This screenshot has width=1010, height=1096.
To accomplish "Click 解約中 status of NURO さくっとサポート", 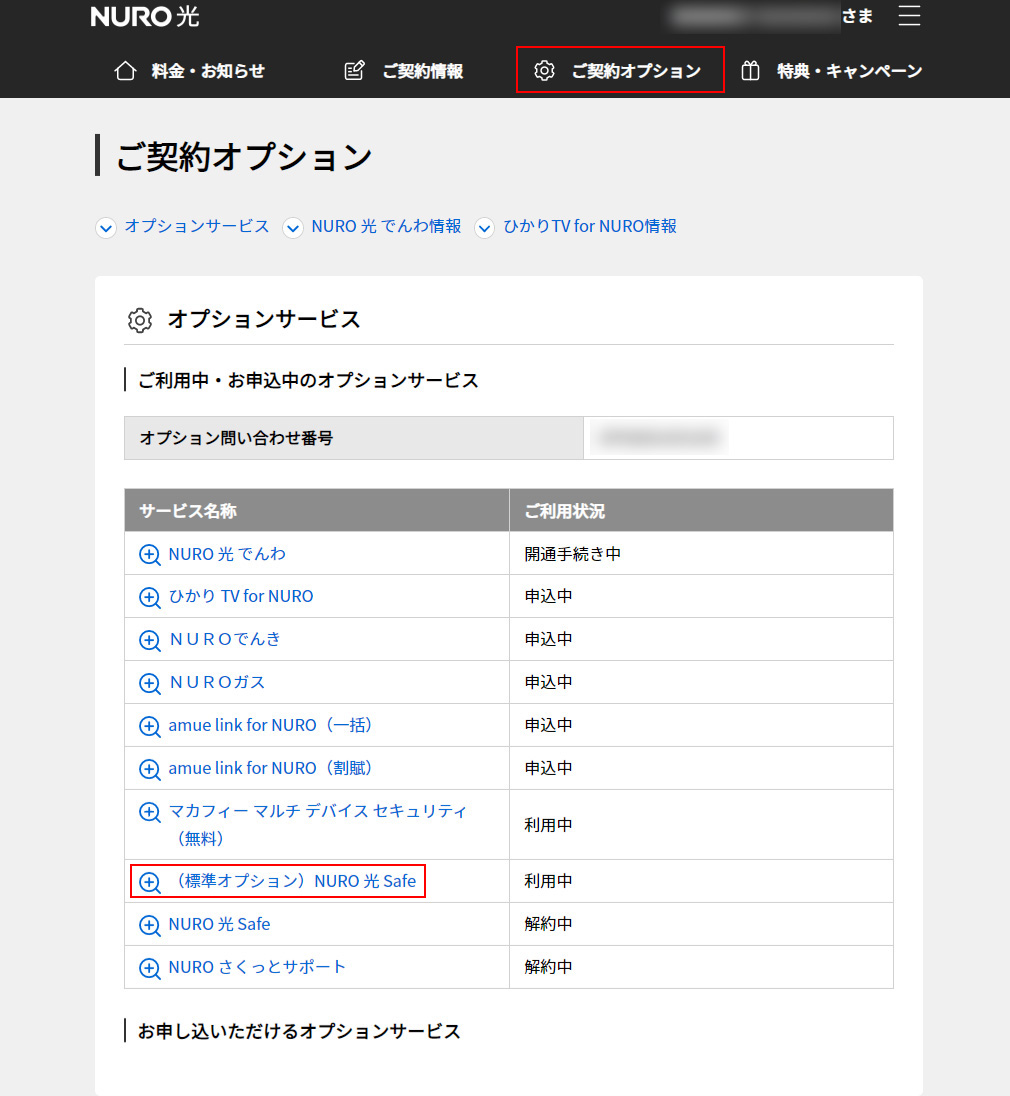I will tap(549, 967).
